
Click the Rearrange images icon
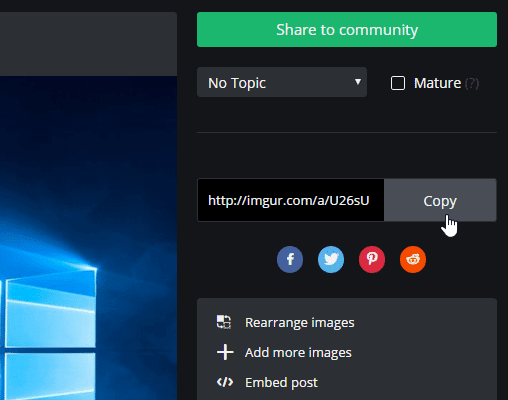[x=224, y=322]
